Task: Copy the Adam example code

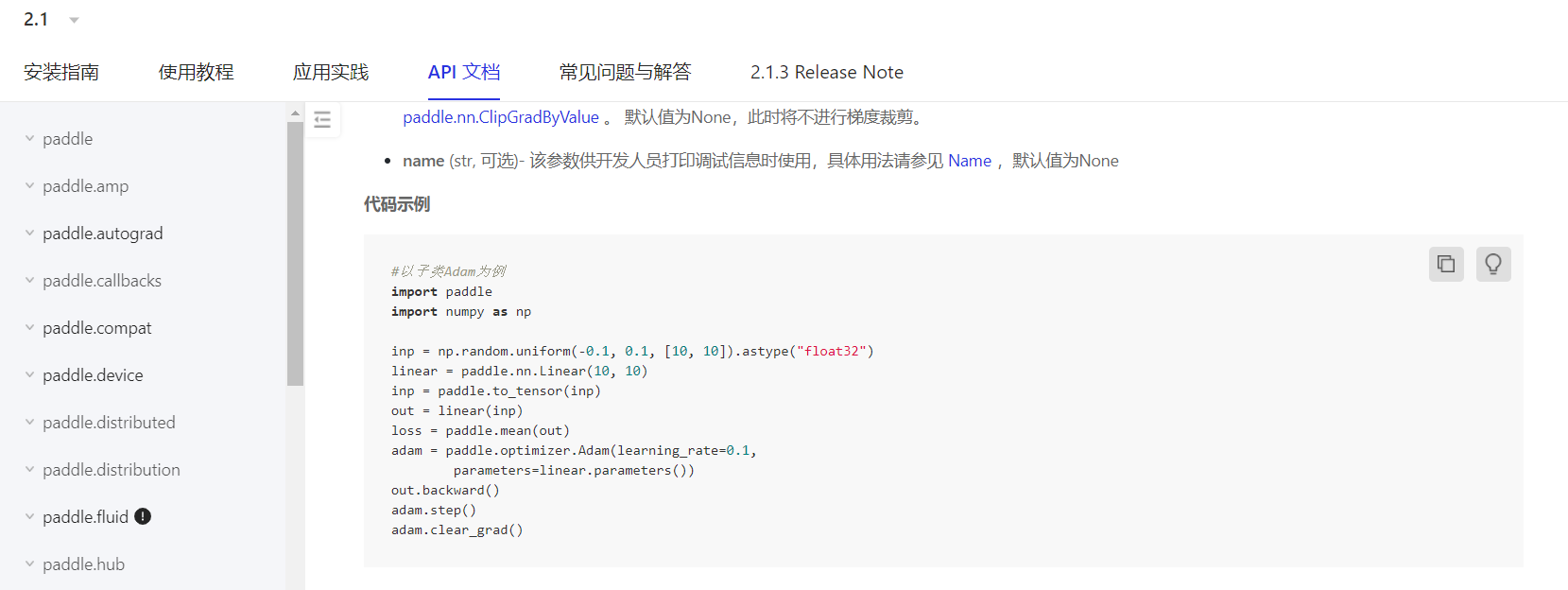Action: (x=1445, y=264)
